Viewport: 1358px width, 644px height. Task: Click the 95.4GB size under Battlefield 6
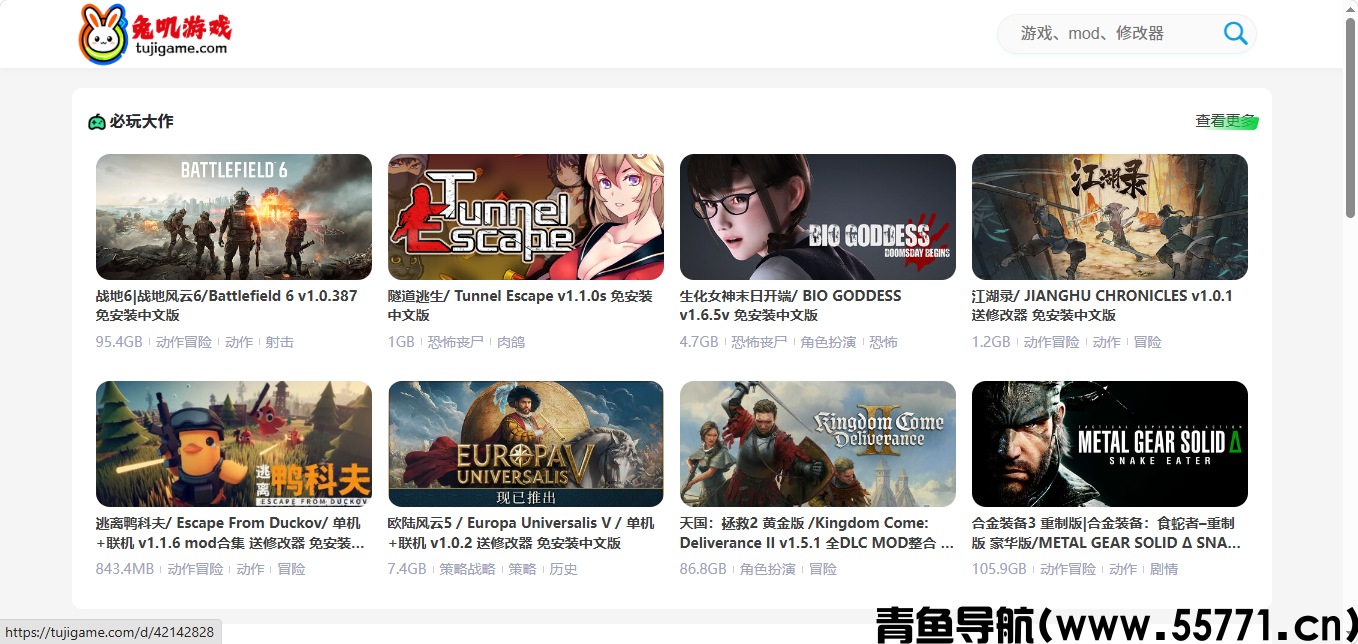[x=120, y=342]
